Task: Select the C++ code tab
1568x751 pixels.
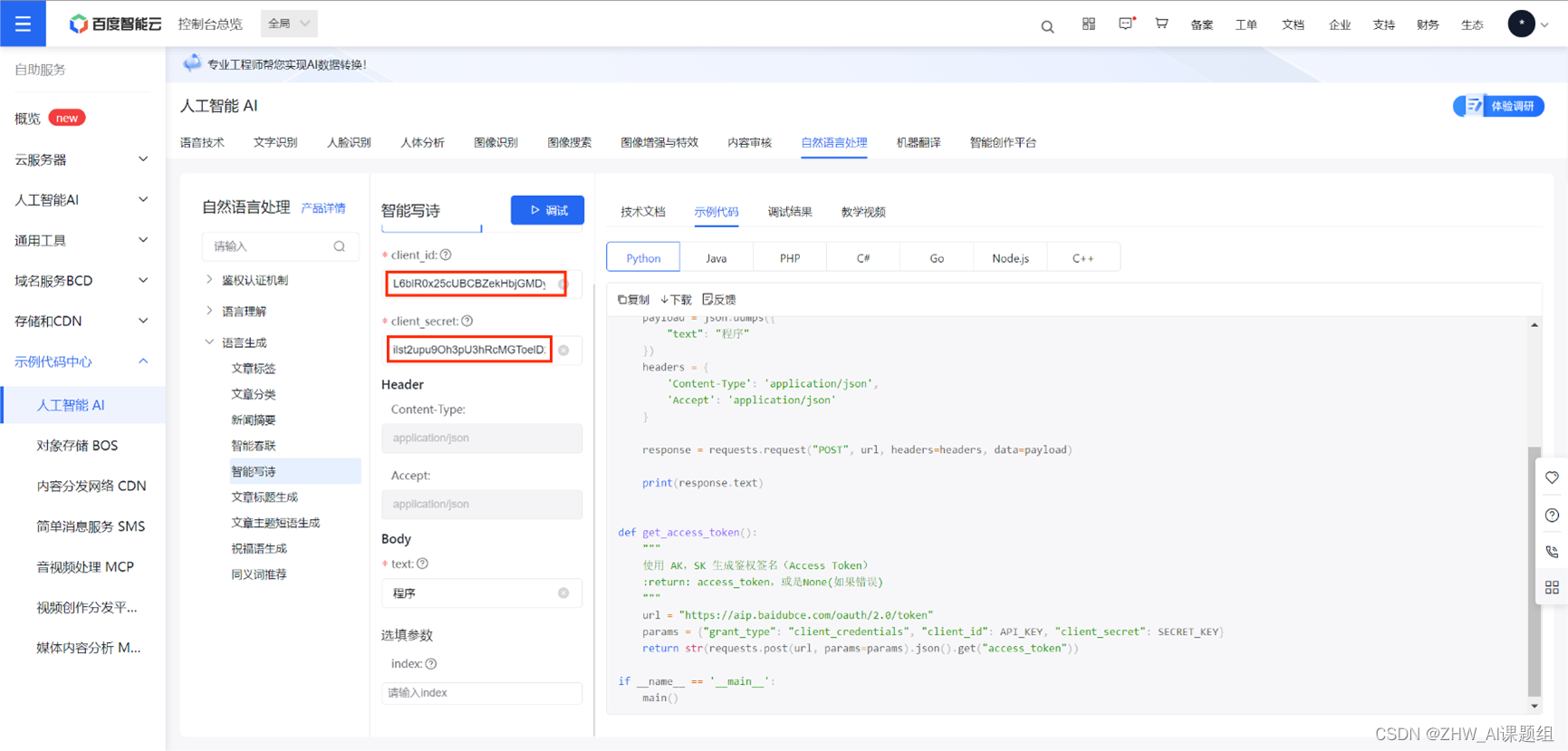Action: [x=1083, y=258]
